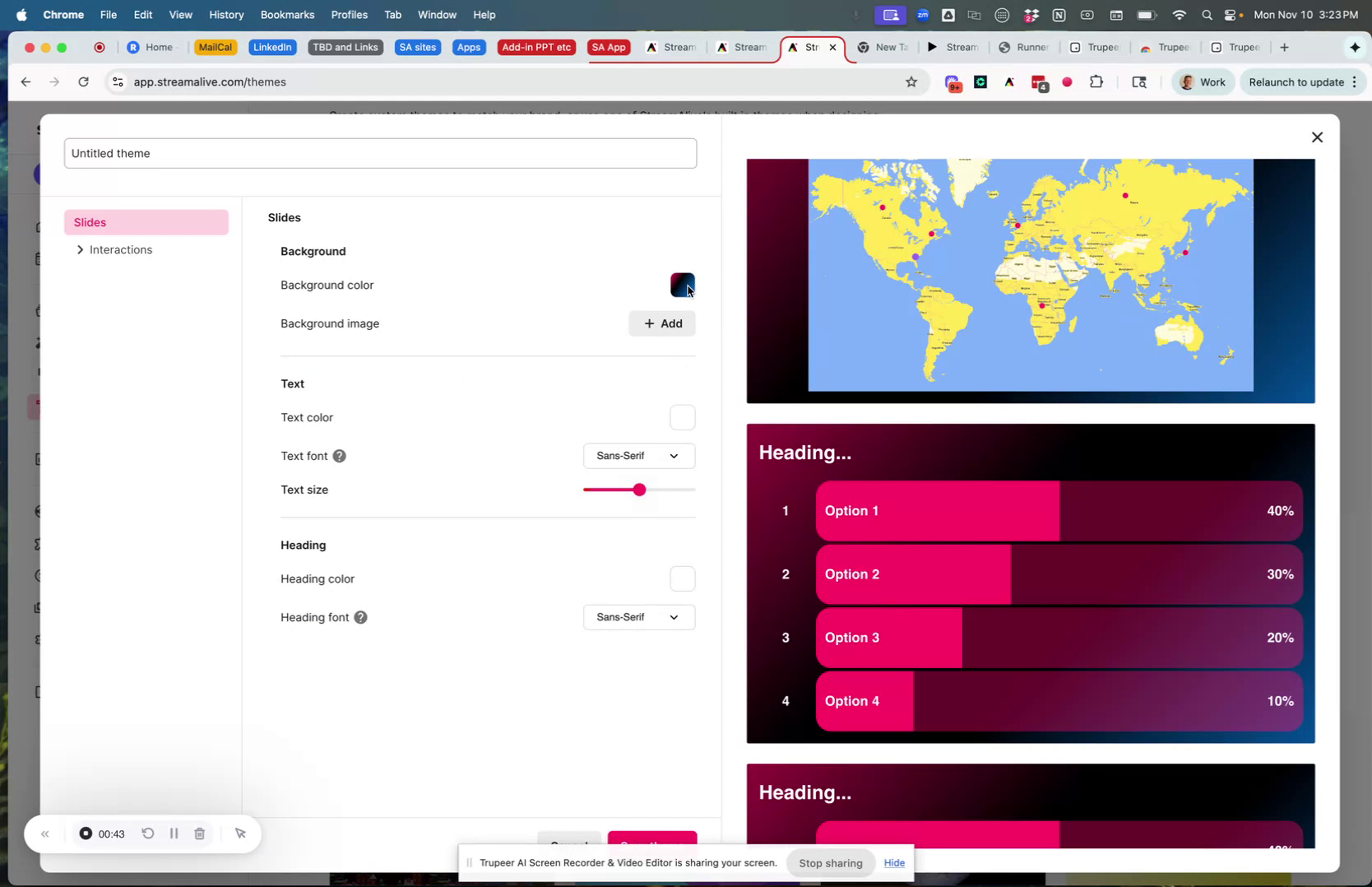
Task: Restart the recording timer
Action: click(x=147, y=834)
